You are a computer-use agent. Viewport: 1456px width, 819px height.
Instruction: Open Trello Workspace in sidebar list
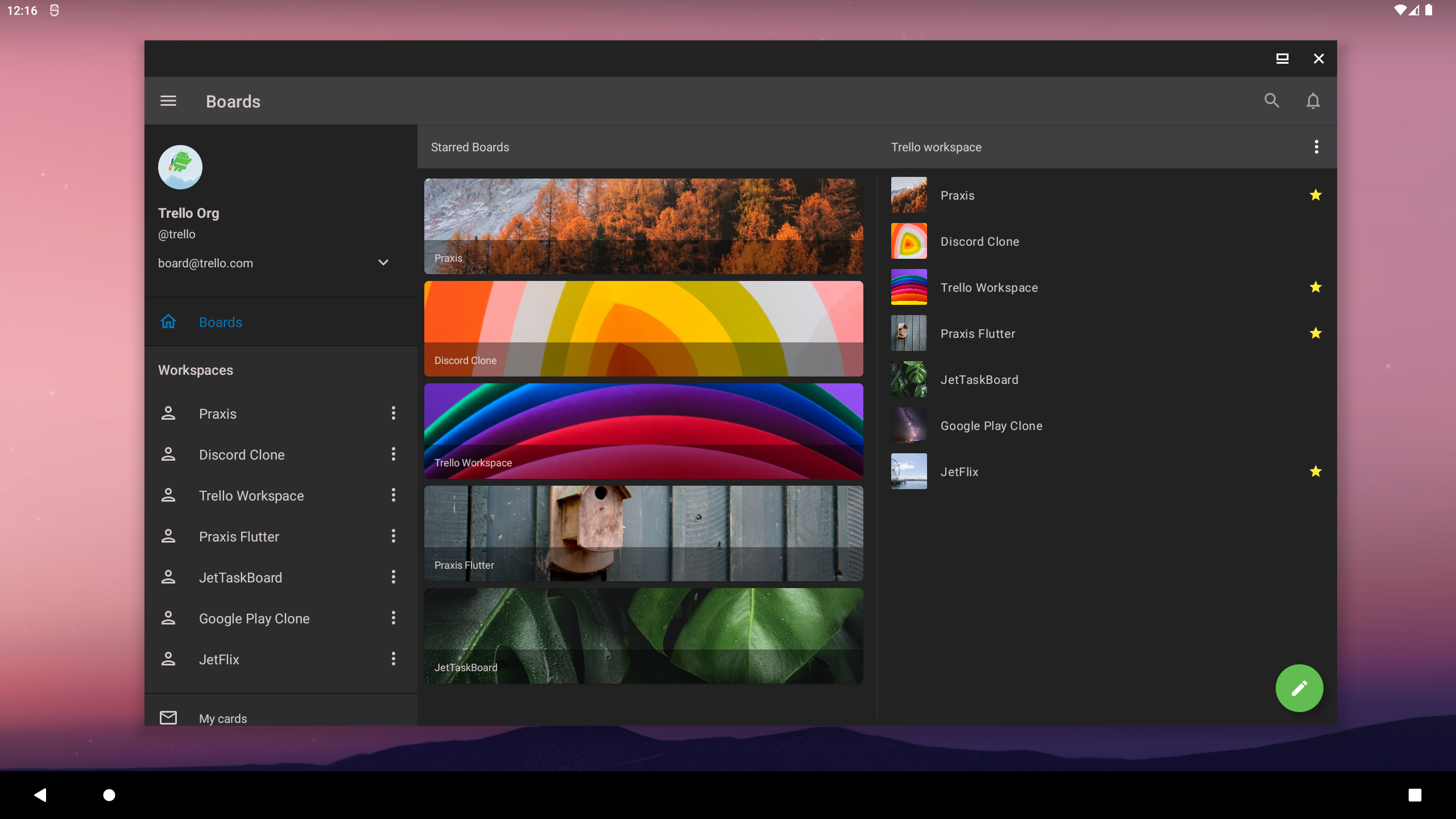[281, 495]
